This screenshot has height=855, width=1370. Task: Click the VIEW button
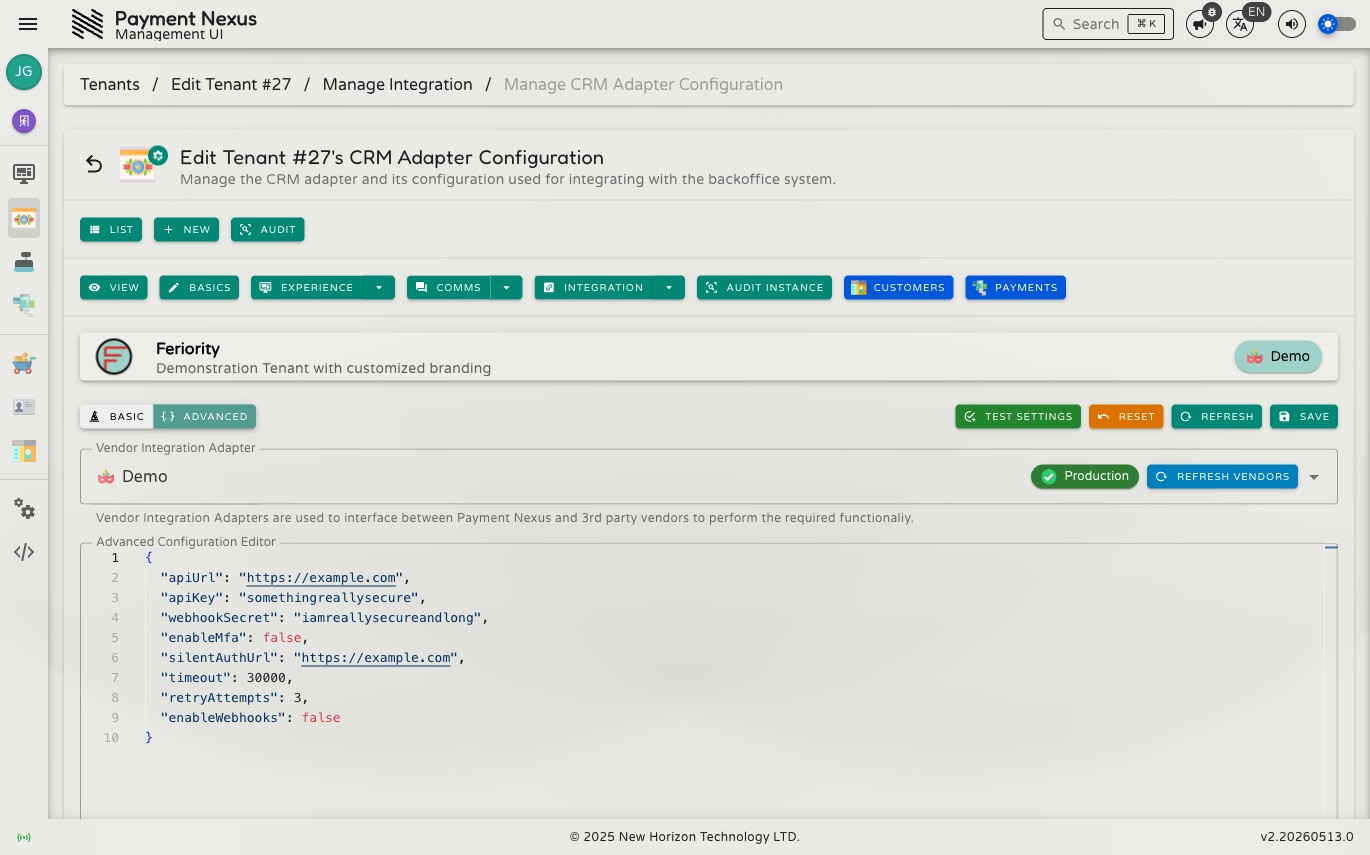(114, 288)
